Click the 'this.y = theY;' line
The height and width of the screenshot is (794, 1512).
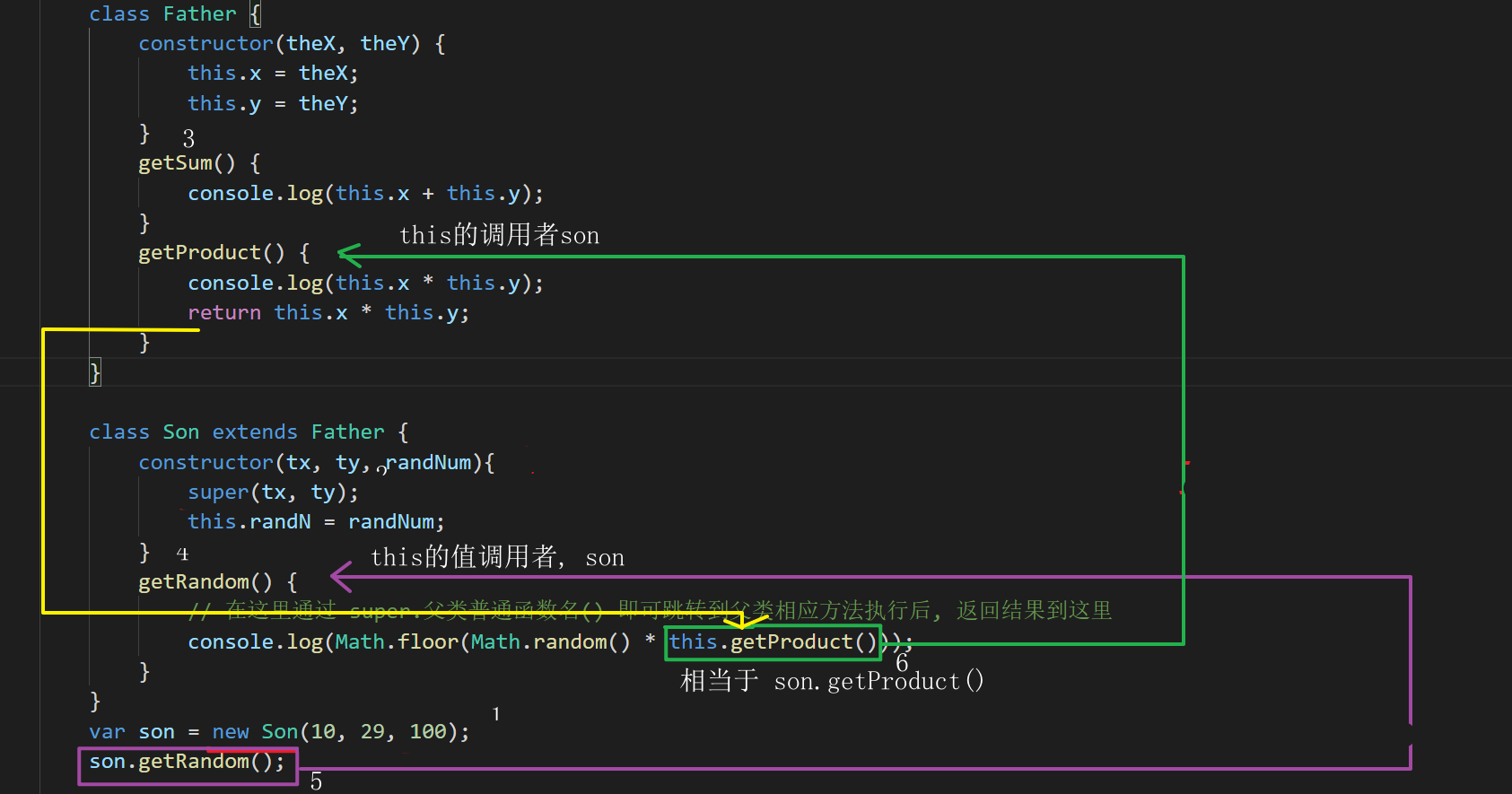tap(273, 104)
